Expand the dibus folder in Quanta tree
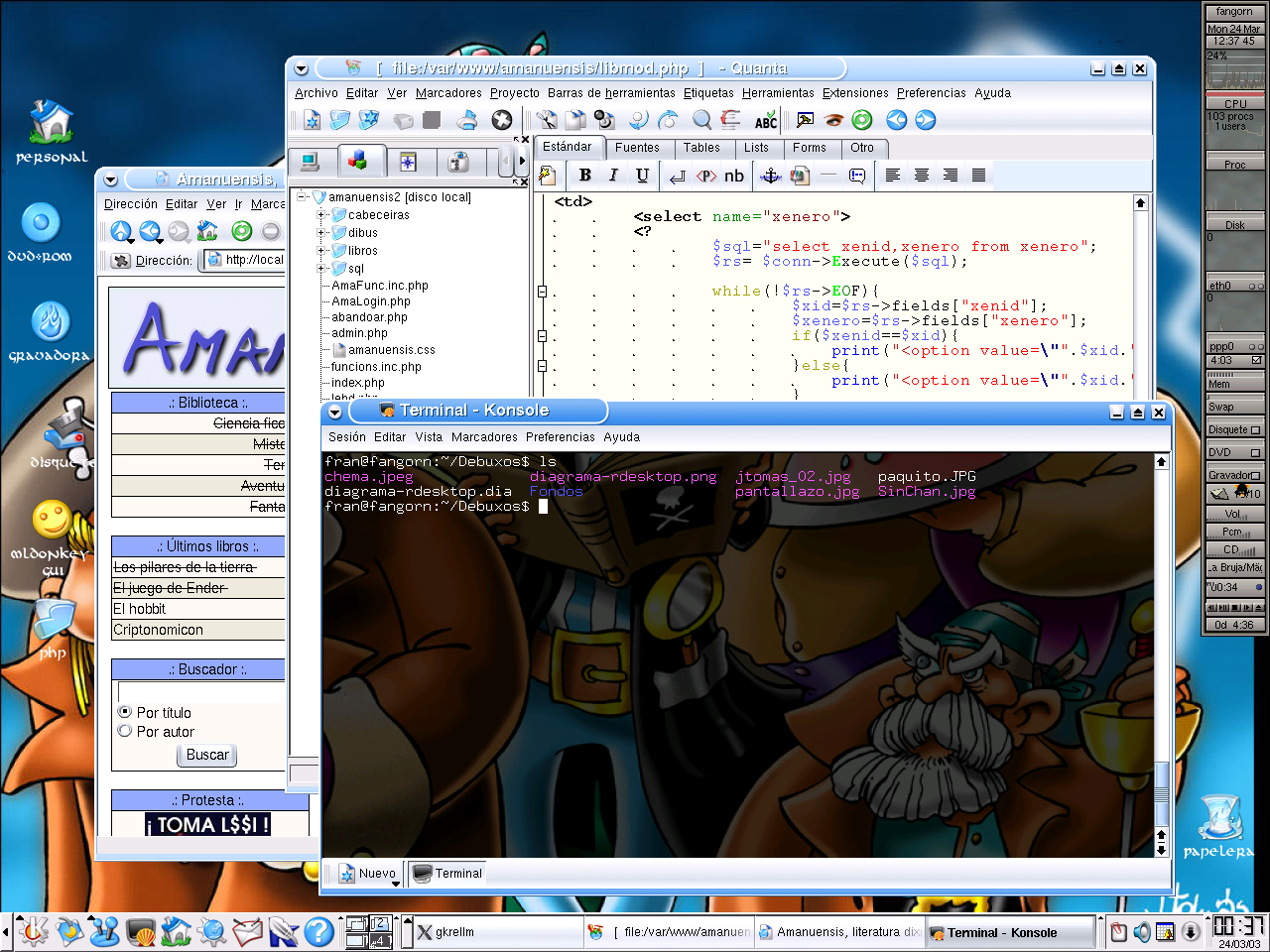This screenshot has height=952, width=1270. click(321, 233)
